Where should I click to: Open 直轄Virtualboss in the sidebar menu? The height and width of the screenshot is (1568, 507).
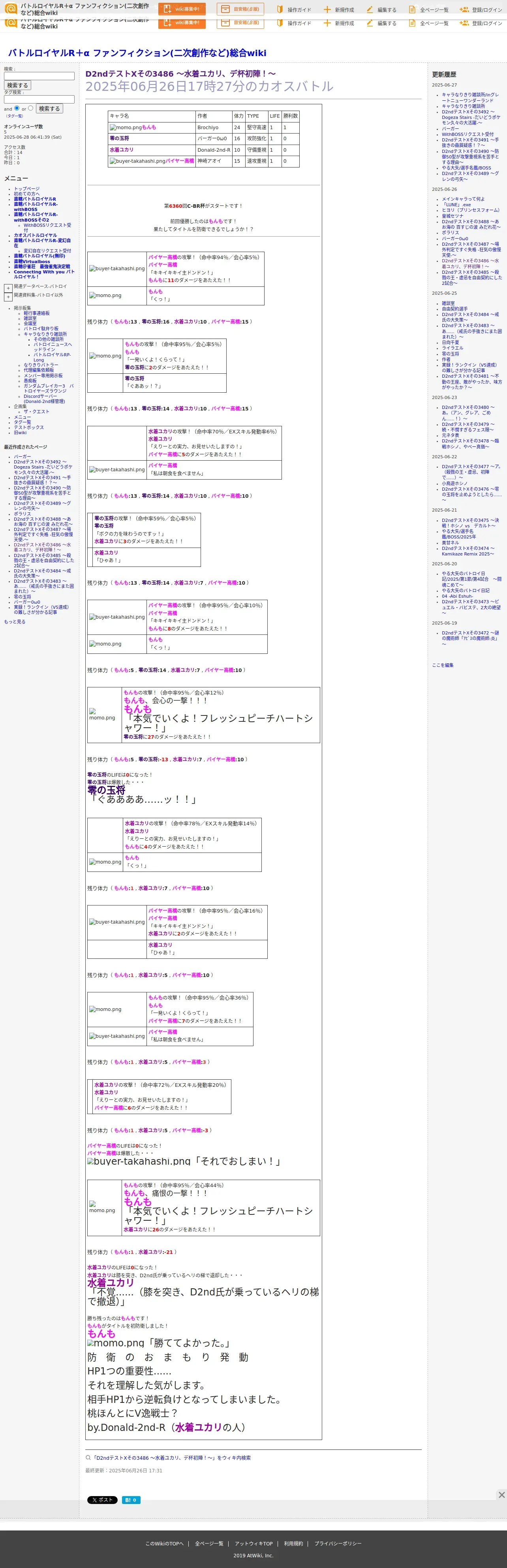coord(32,261)
